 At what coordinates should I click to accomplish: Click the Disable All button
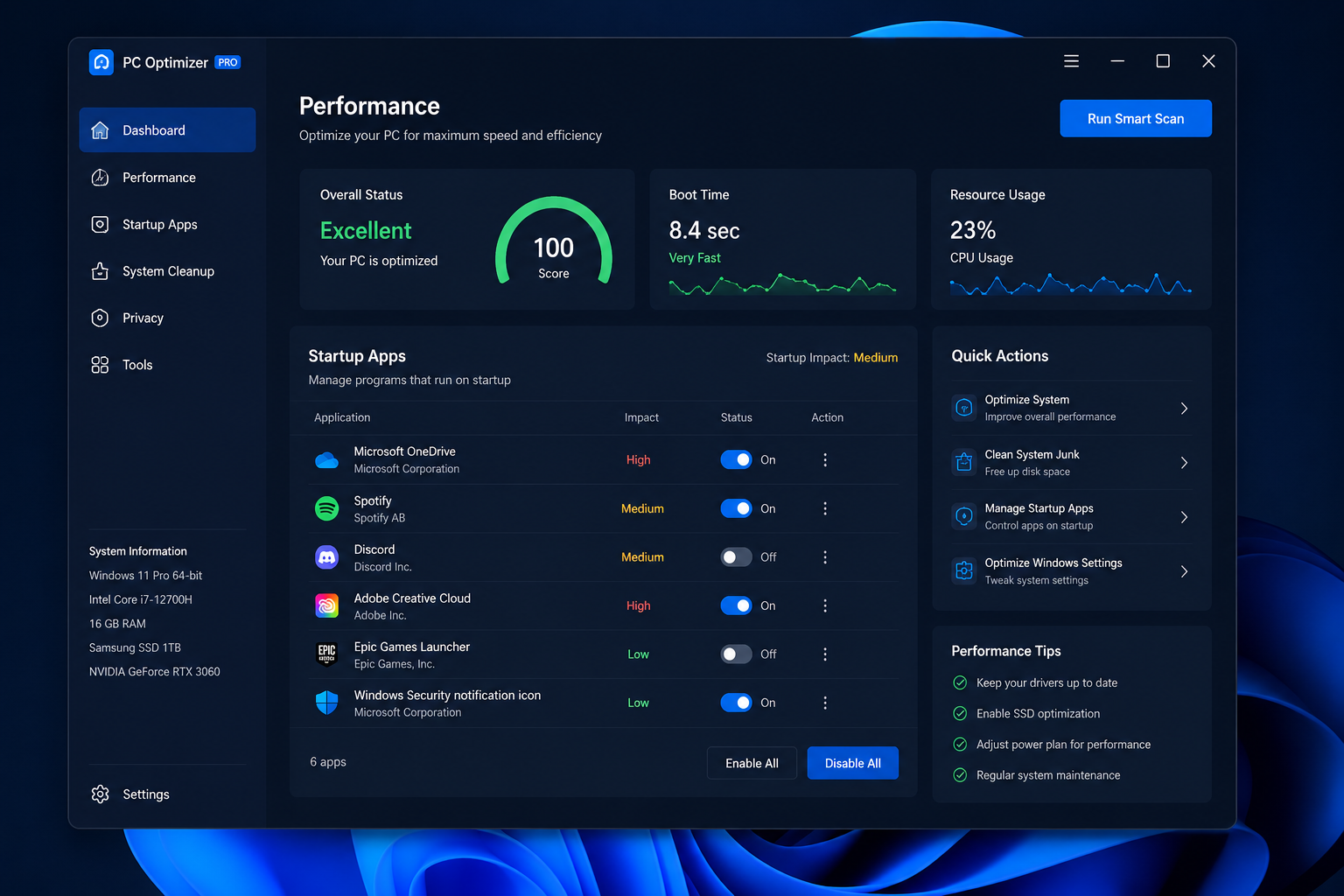[x=853, y=763]
